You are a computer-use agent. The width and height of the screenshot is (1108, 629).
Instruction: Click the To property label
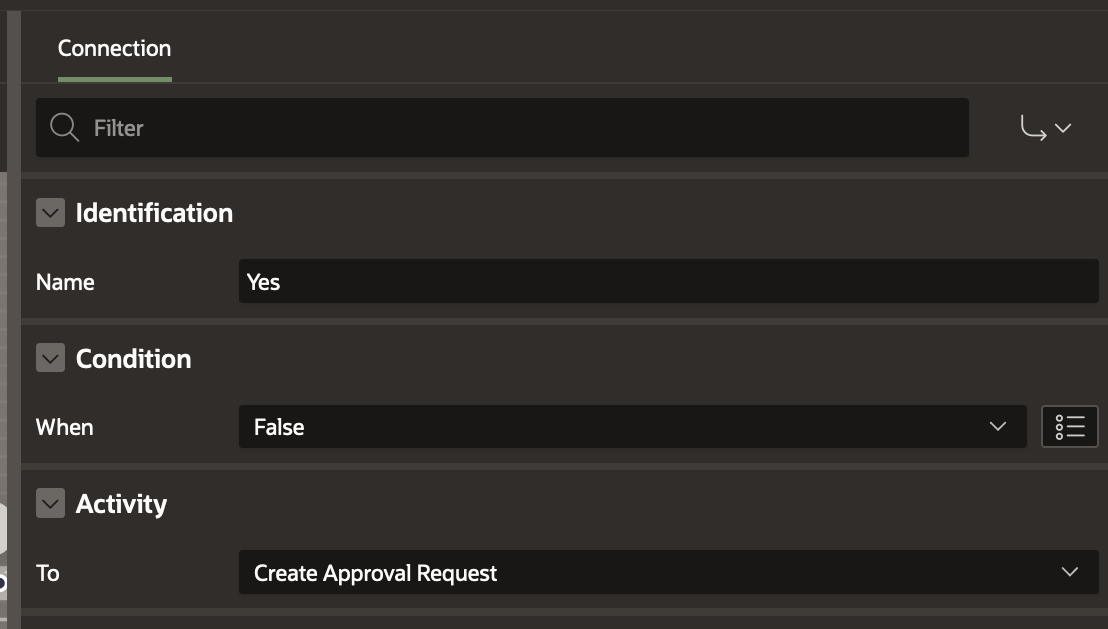[x=47, y=573]
